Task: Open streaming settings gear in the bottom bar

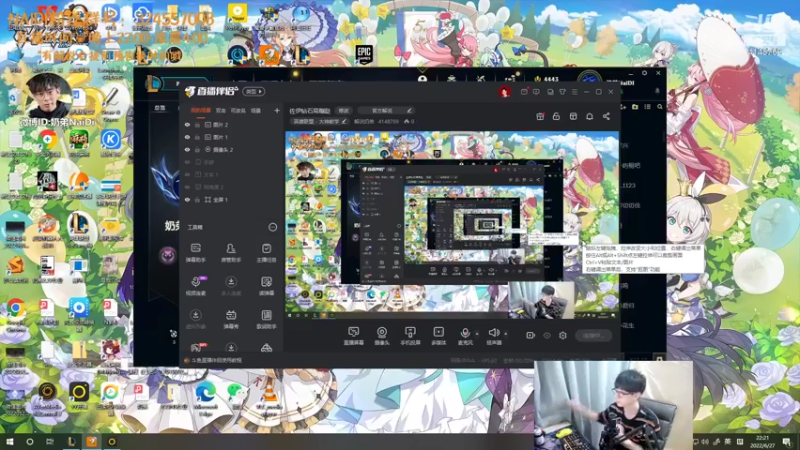Action: click(x=563, y=335)
